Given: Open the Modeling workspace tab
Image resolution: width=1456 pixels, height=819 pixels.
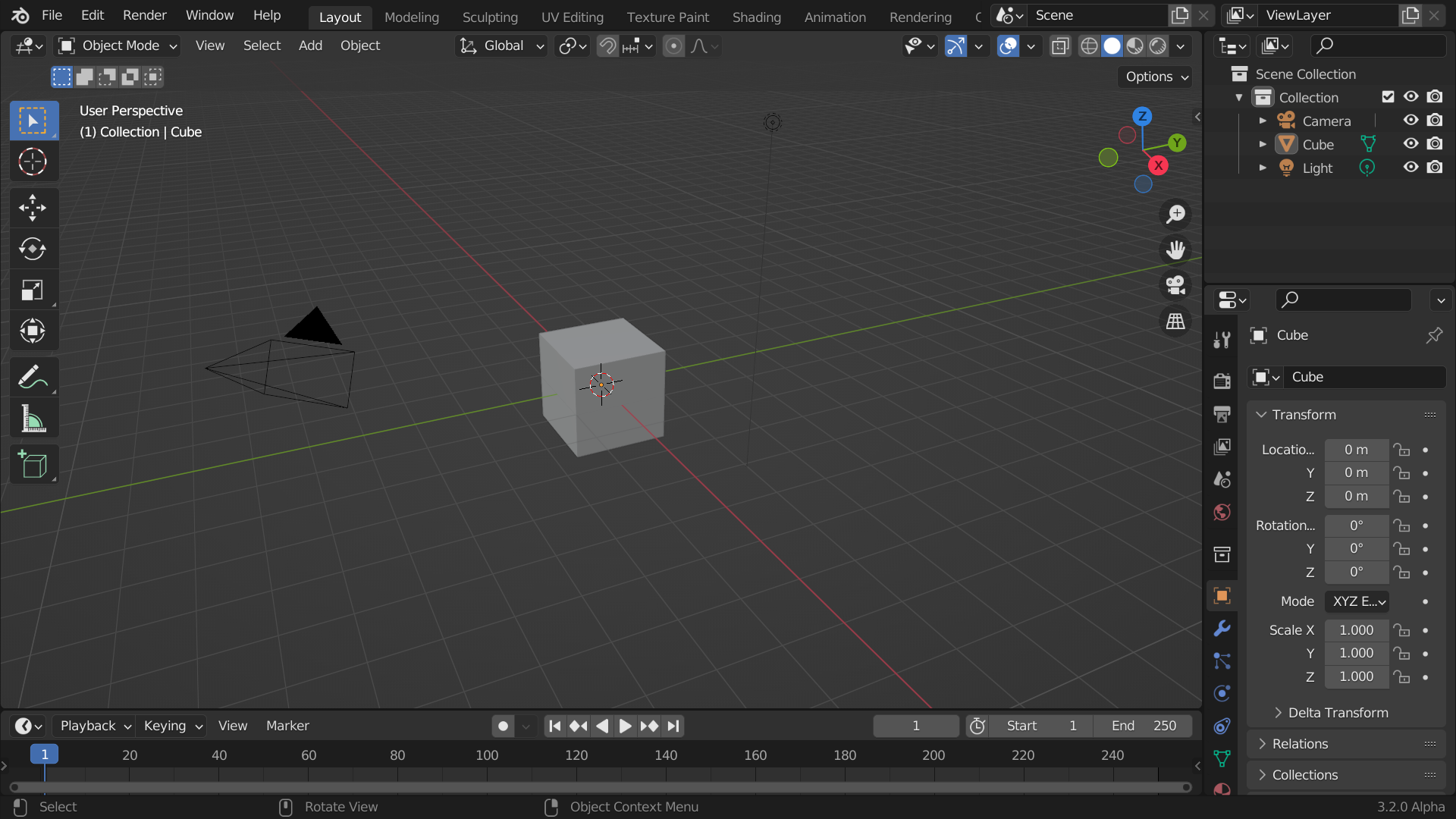Looking at the screenshot, I should pyautogui.click(x=411, y=16).
